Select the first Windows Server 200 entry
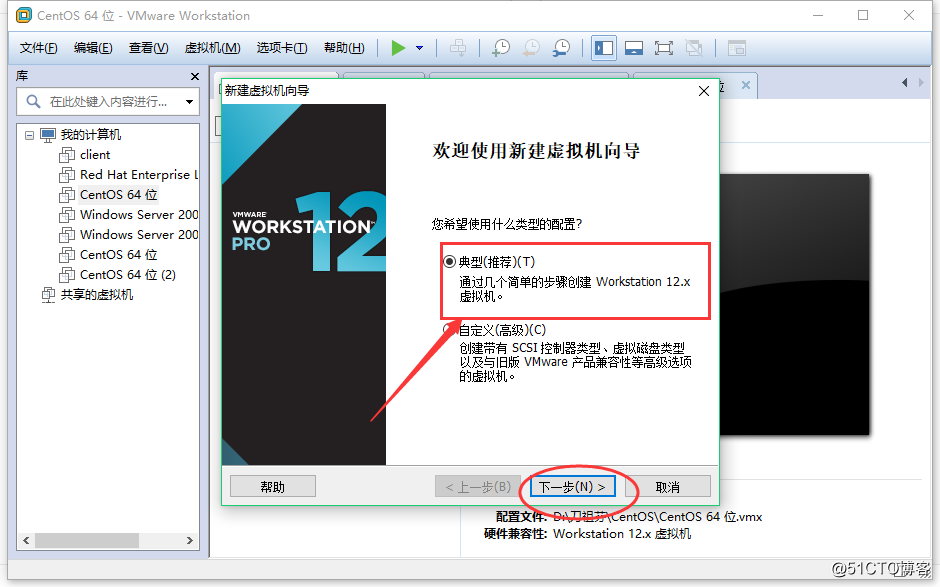This screenshot has height=587, width=940. point(139,215)
